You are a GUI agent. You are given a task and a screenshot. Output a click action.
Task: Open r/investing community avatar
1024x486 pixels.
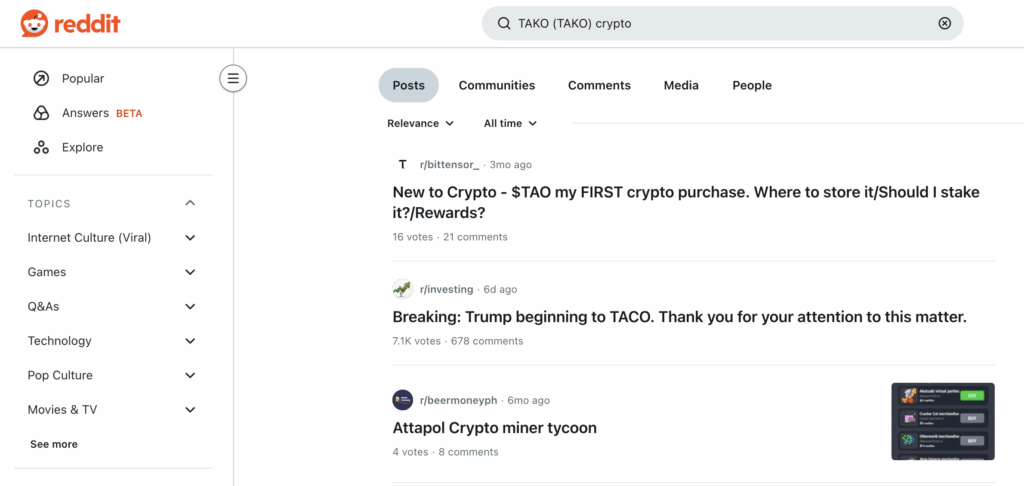[x=402, y=289]
